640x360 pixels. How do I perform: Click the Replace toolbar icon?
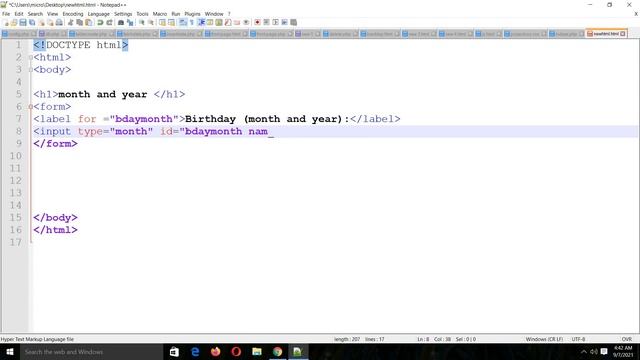[x=130, y=22]
